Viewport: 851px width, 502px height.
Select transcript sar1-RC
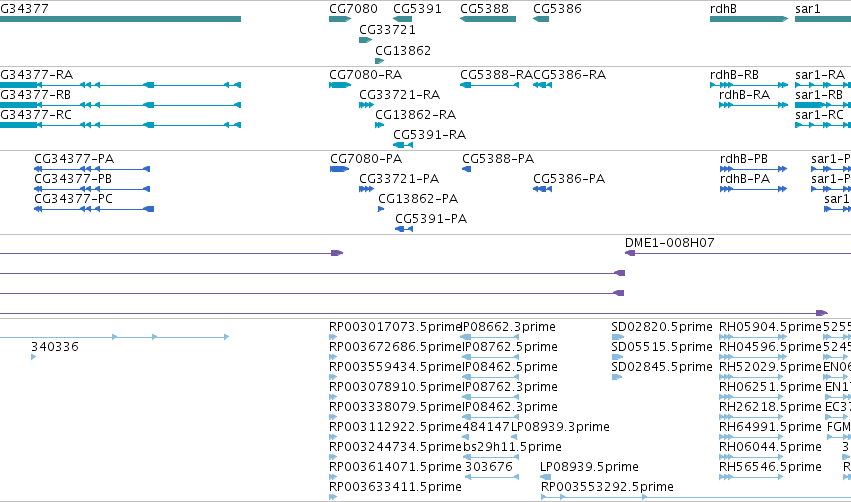coord(823,125)
